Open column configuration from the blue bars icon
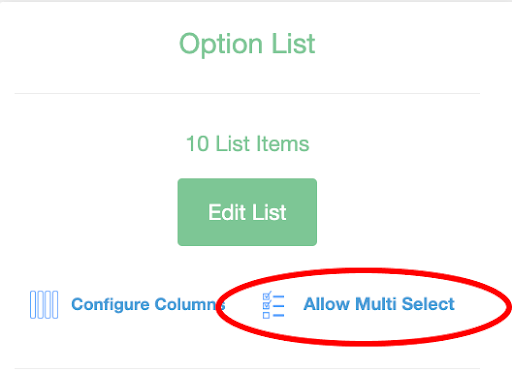512x372 pixels. (x=44, y=305)
